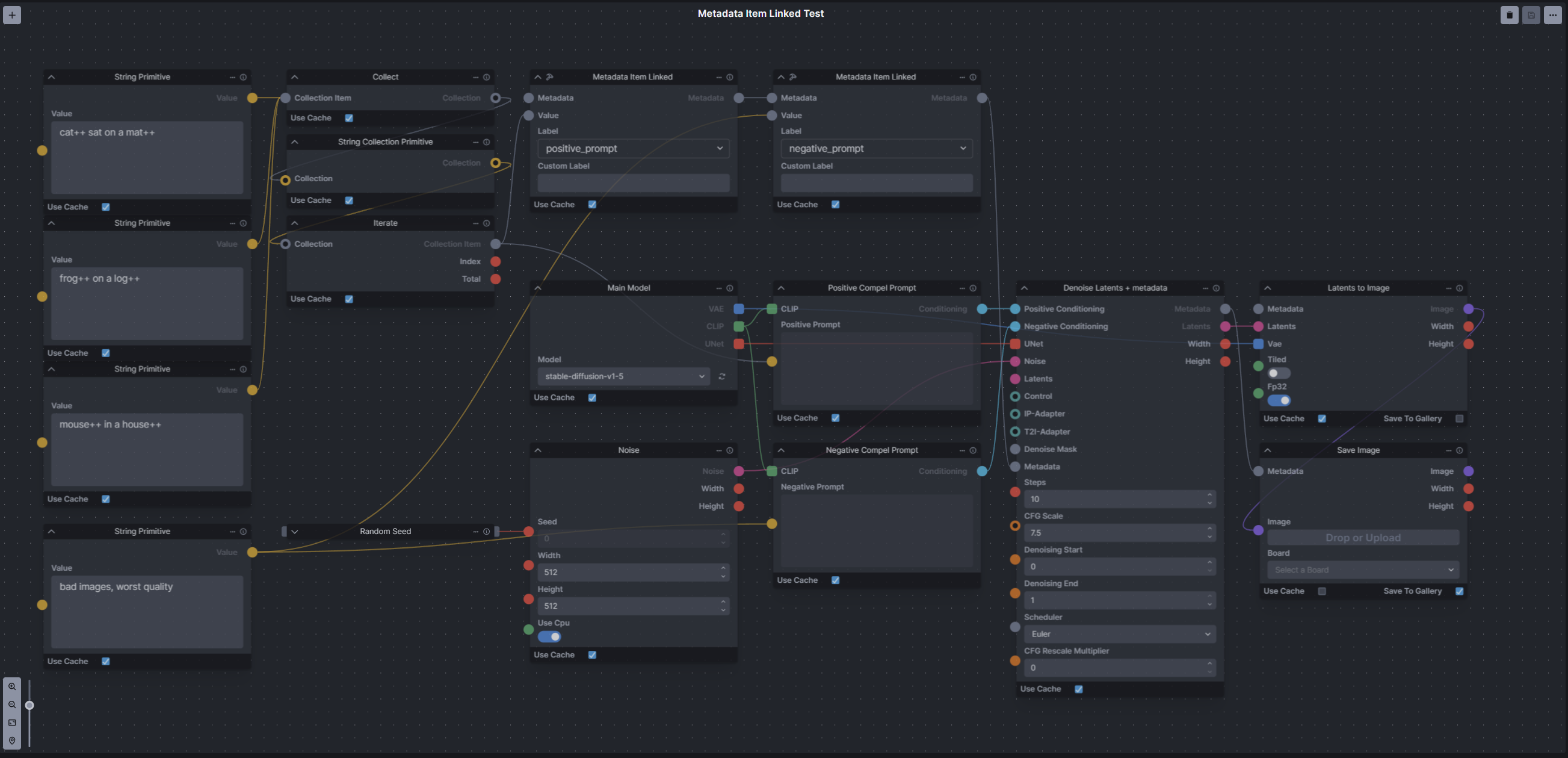Click the zoom in magnifier icon

point(12,687)
